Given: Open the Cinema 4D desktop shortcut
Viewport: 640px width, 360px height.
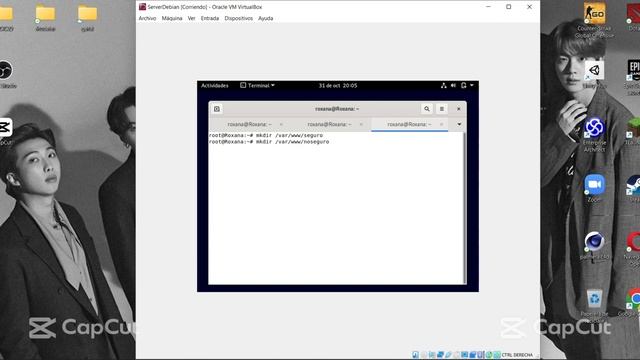Looking at the screenshot, I should tap(594, 246).
